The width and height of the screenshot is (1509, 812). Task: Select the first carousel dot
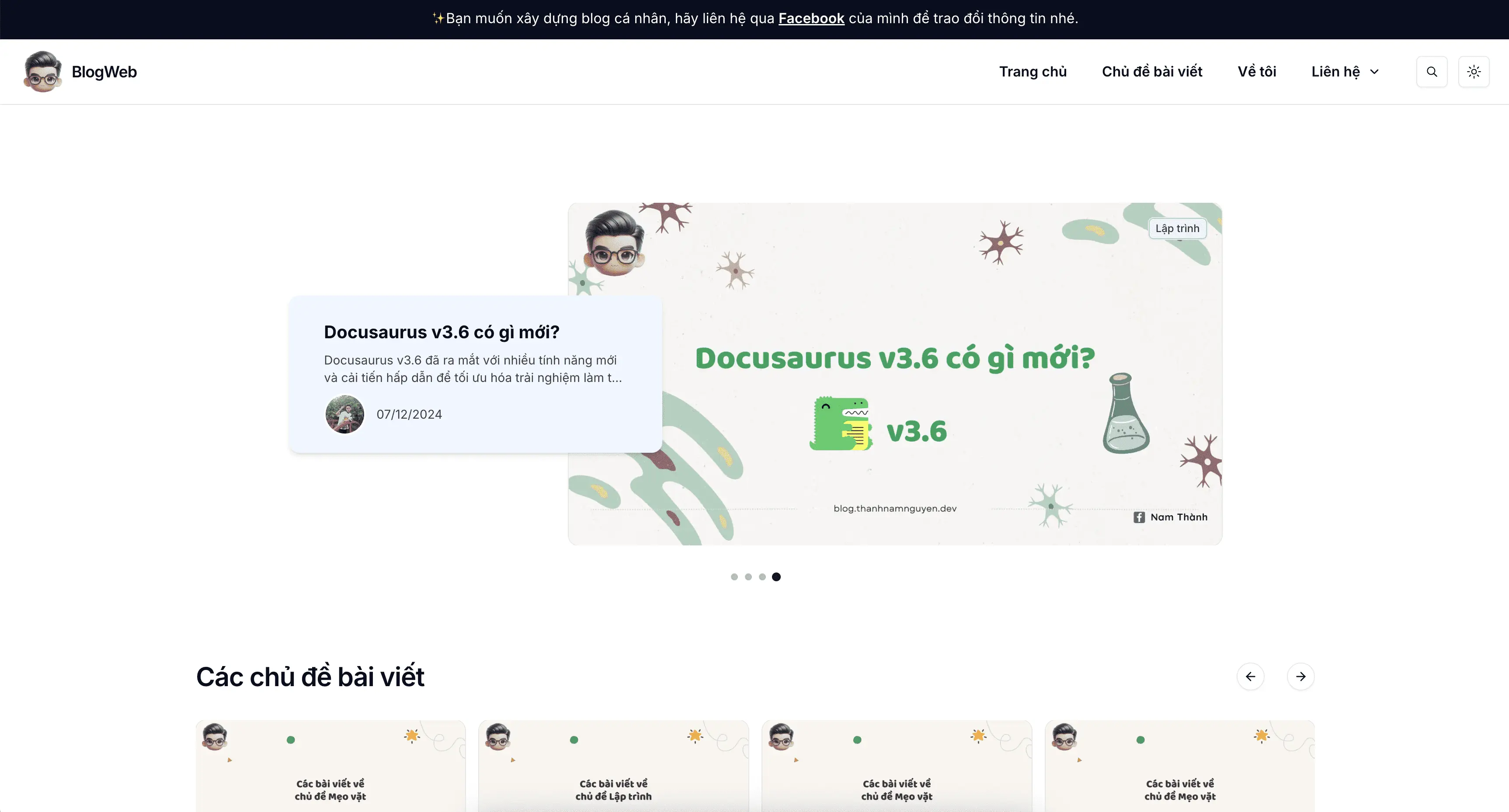[x=734, y=576]
